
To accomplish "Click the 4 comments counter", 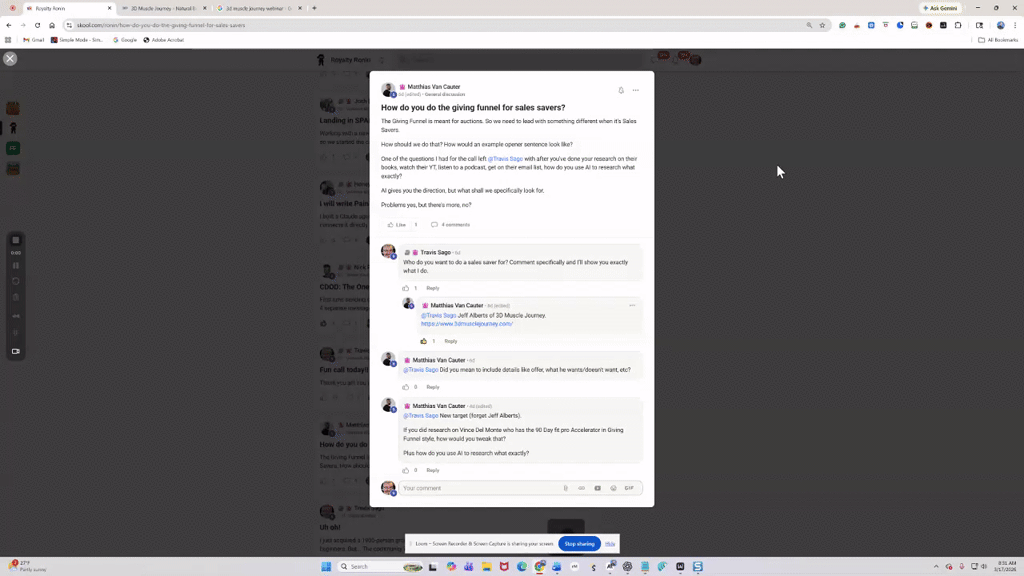I will (x=451, y=225).
